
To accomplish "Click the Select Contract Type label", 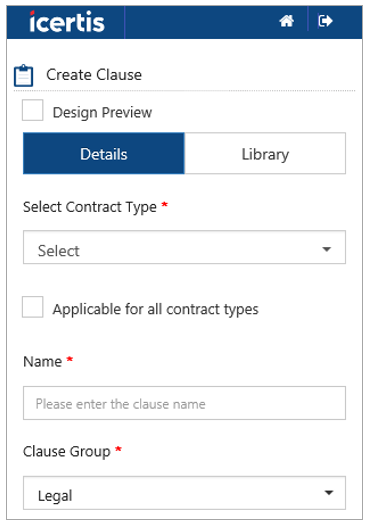I will (90, 207).
